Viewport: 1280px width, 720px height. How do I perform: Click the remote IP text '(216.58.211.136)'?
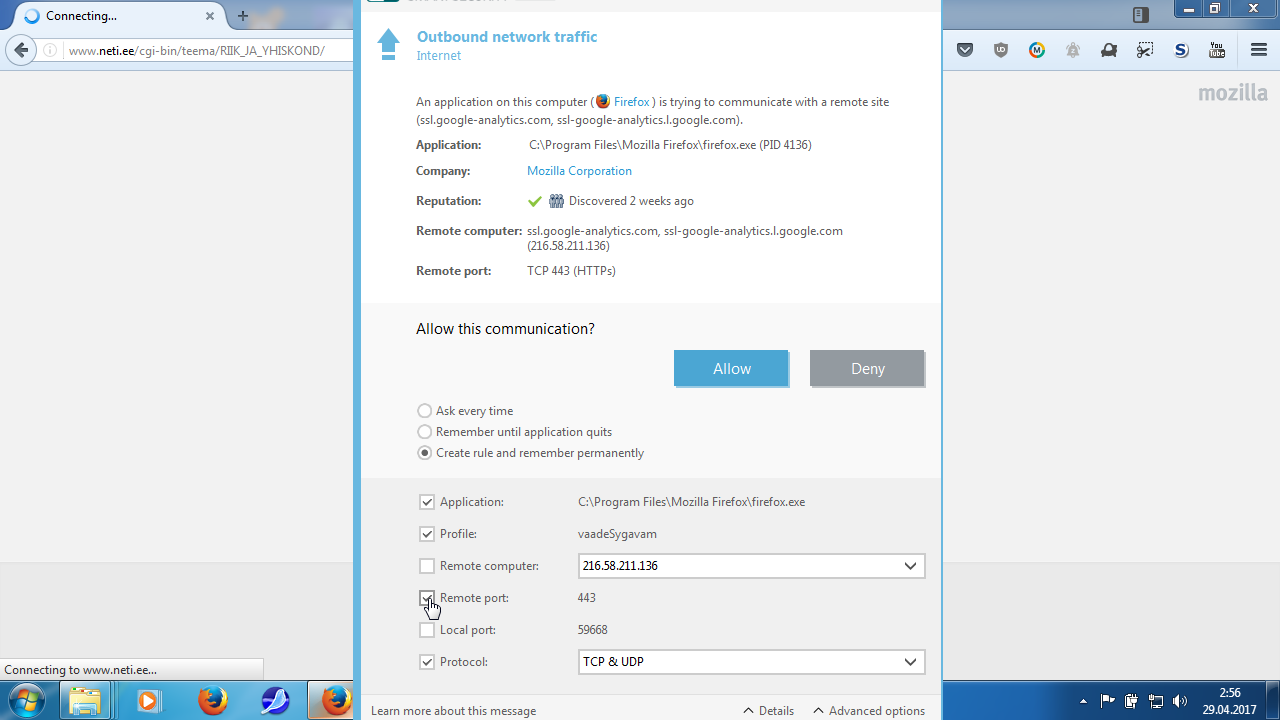point(568,246)
